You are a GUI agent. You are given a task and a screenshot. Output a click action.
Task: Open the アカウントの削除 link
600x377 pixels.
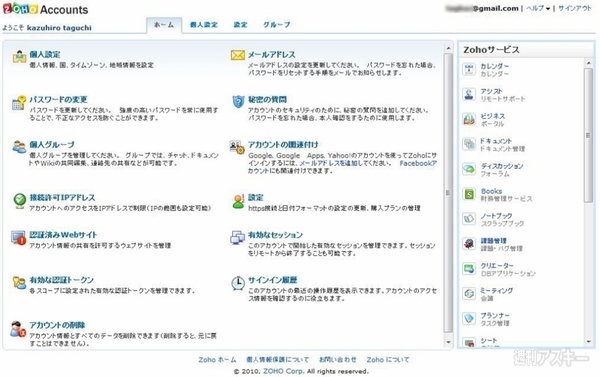pyautogui.click(x=57, y=325)
